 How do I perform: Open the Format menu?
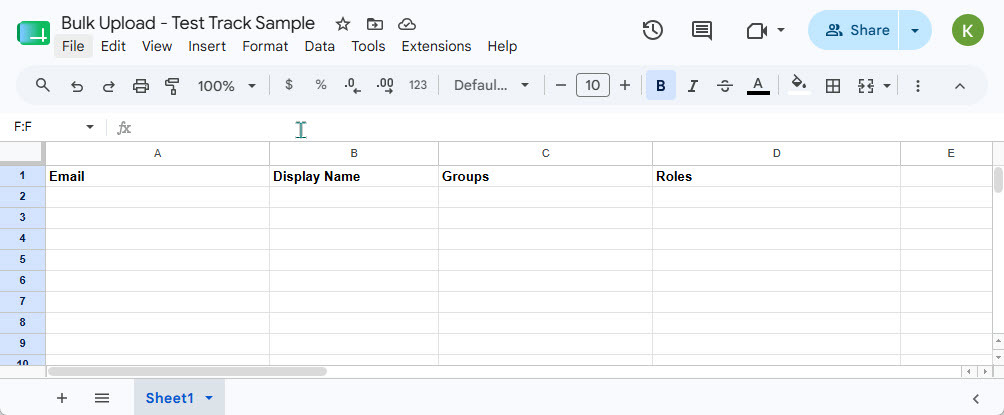265,46
